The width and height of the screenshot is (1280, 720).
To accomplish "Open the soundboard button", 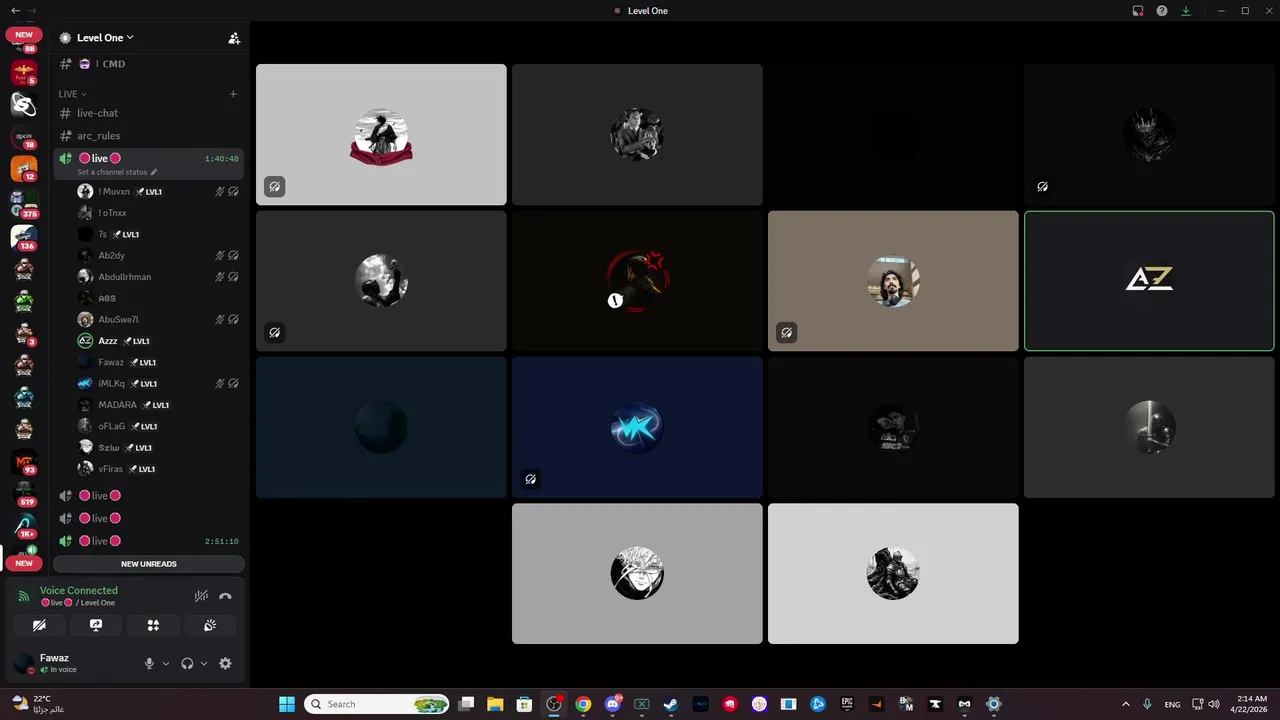I will pyautogui.click(x=210, y=625).
